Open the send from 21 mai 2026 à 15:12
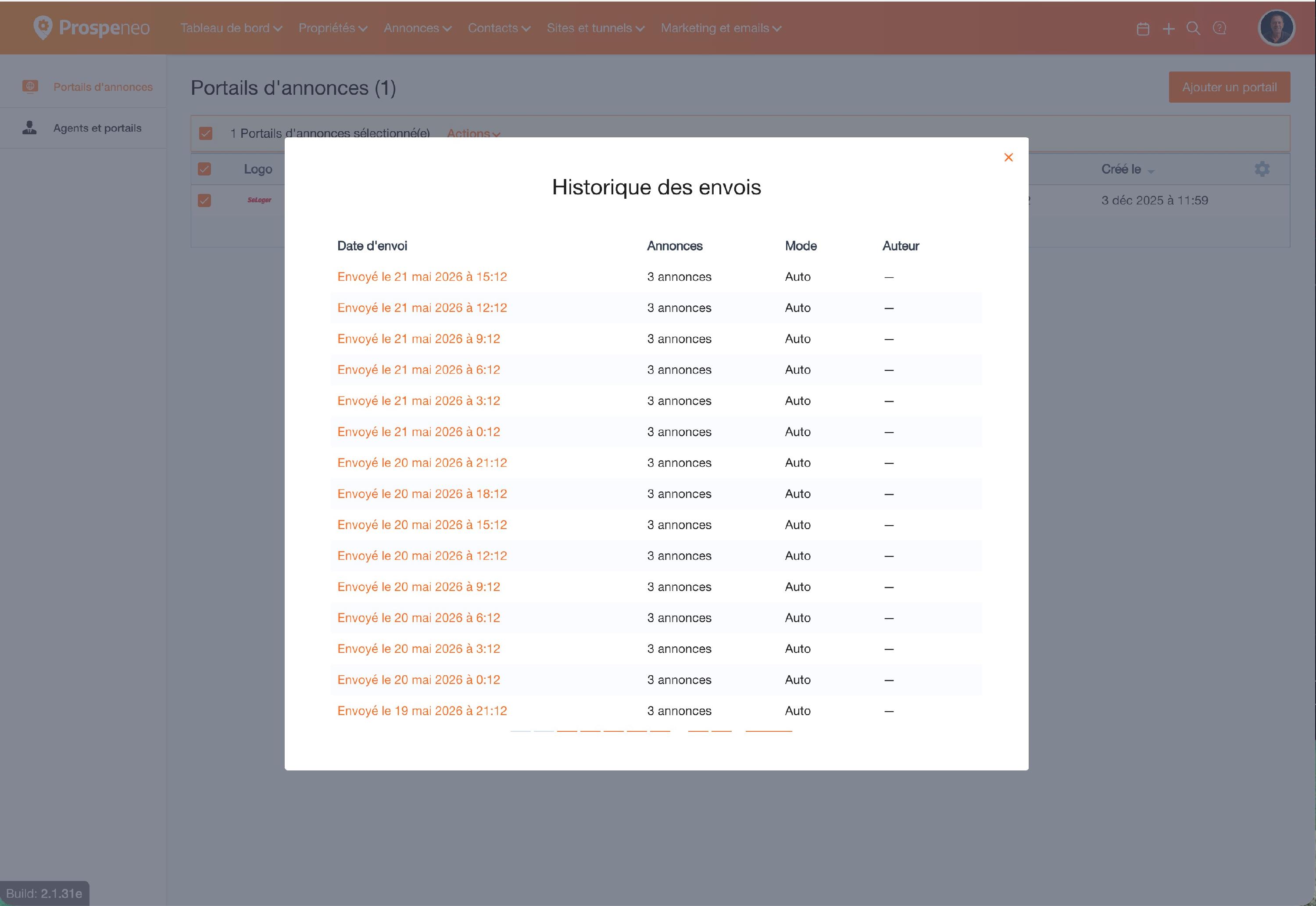 (x=422, y=277)
